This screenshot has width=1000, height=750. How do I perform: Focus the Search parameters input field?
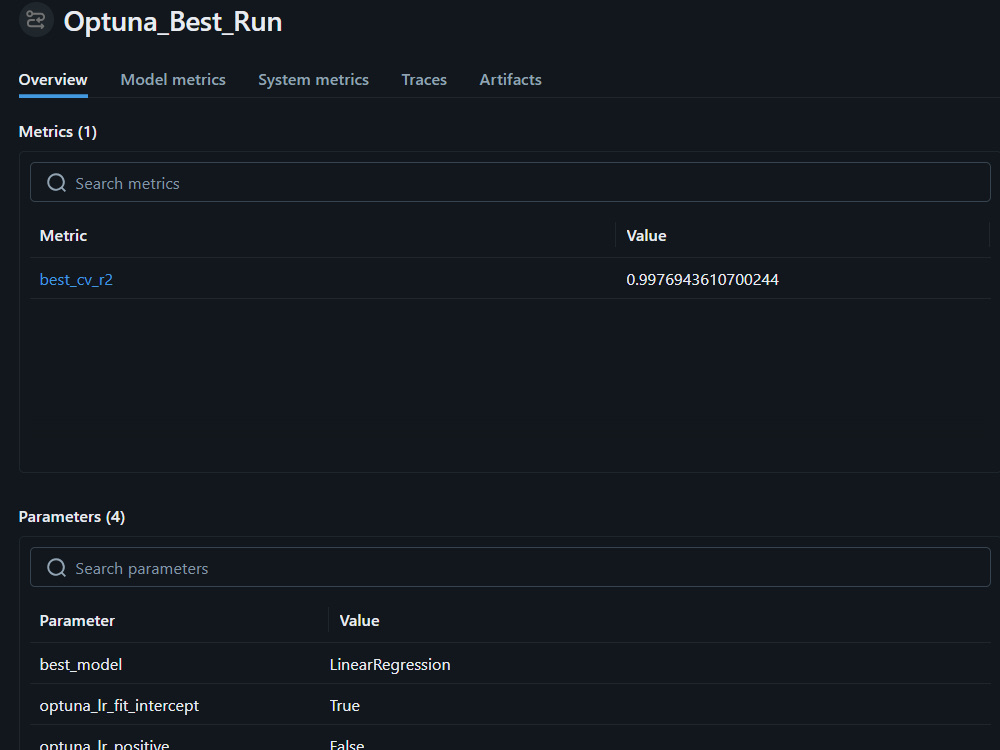click(x=510, y=567)
